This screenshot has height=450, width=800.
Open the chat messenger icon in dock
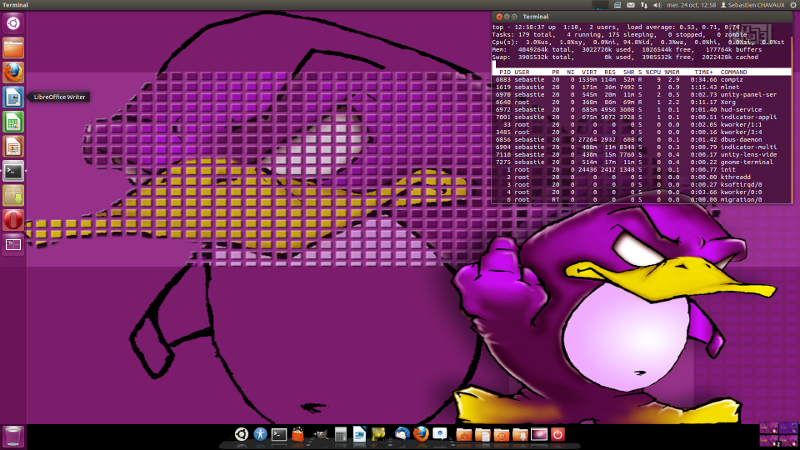(440, 434)
